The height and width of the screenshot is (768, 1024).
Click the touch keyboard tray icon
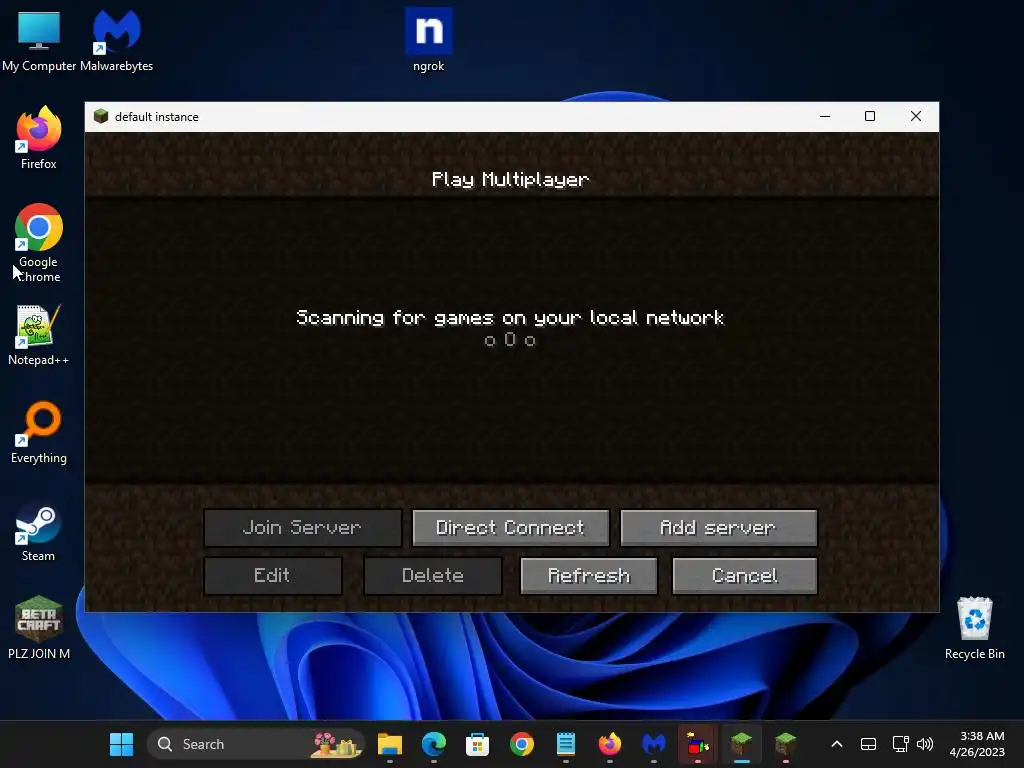(868, 744)
